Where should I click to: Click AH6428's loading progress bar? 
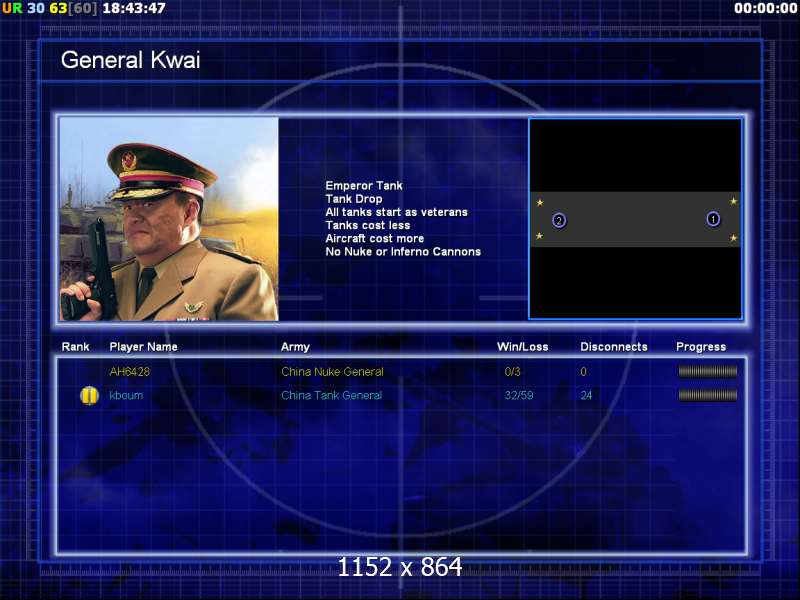(708, 371)
